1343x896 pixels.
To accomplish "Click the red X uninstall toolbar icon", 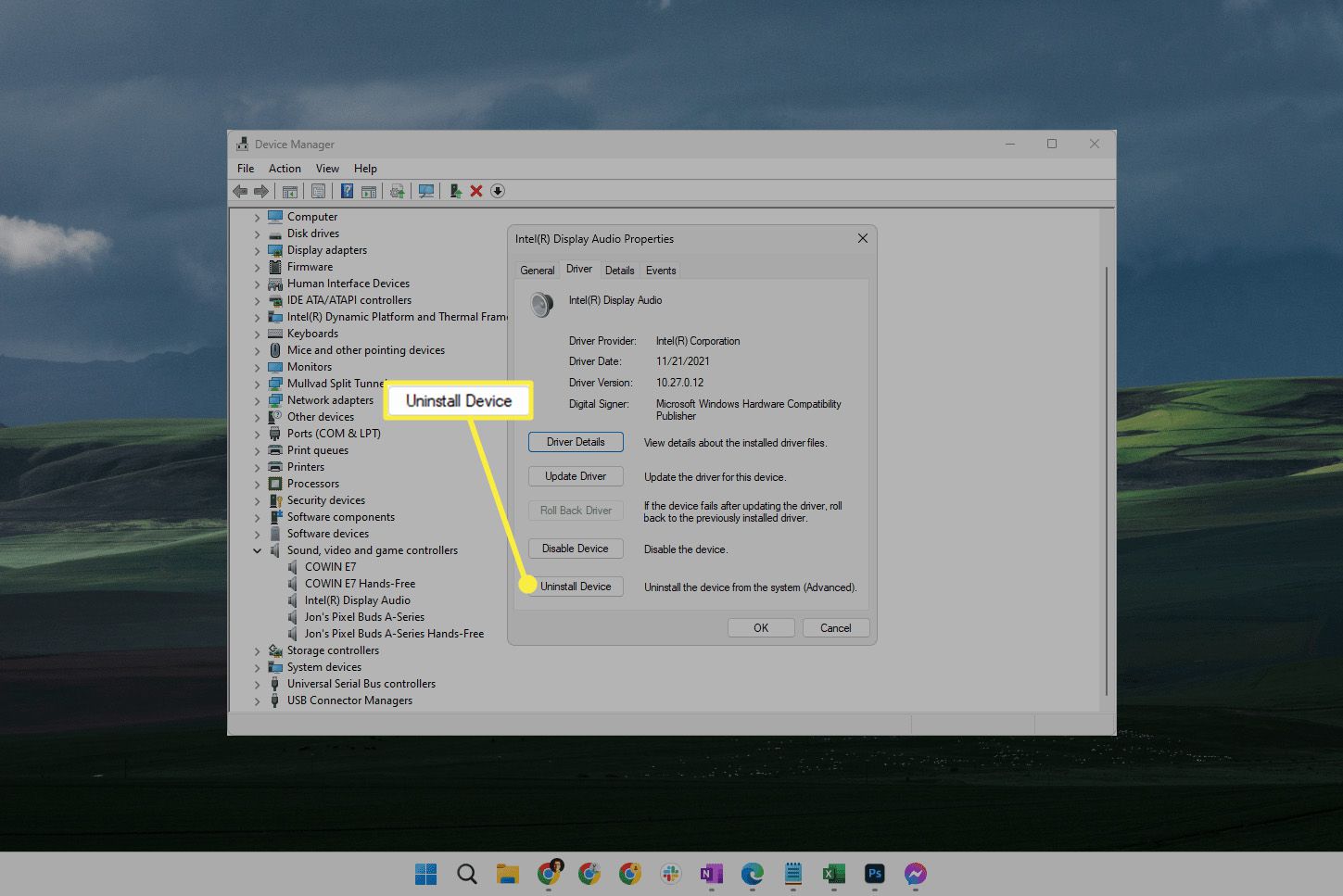I will (x=476, y=191).
